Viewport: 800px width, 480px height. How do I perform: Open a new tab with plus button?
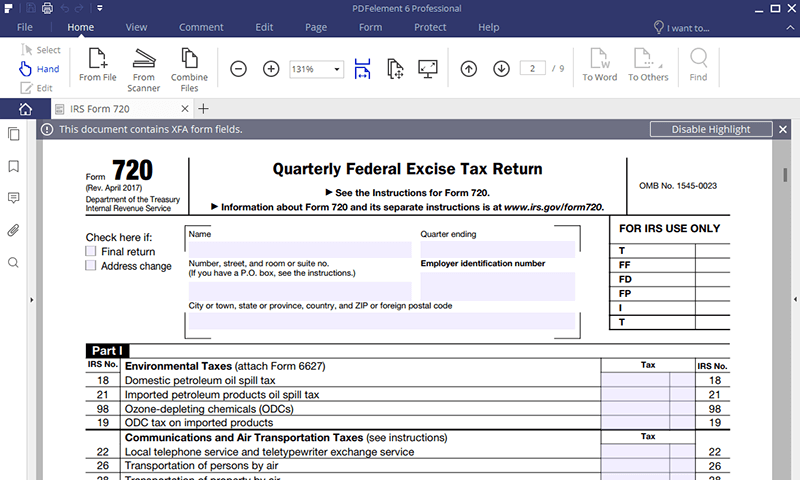[203, 109]
